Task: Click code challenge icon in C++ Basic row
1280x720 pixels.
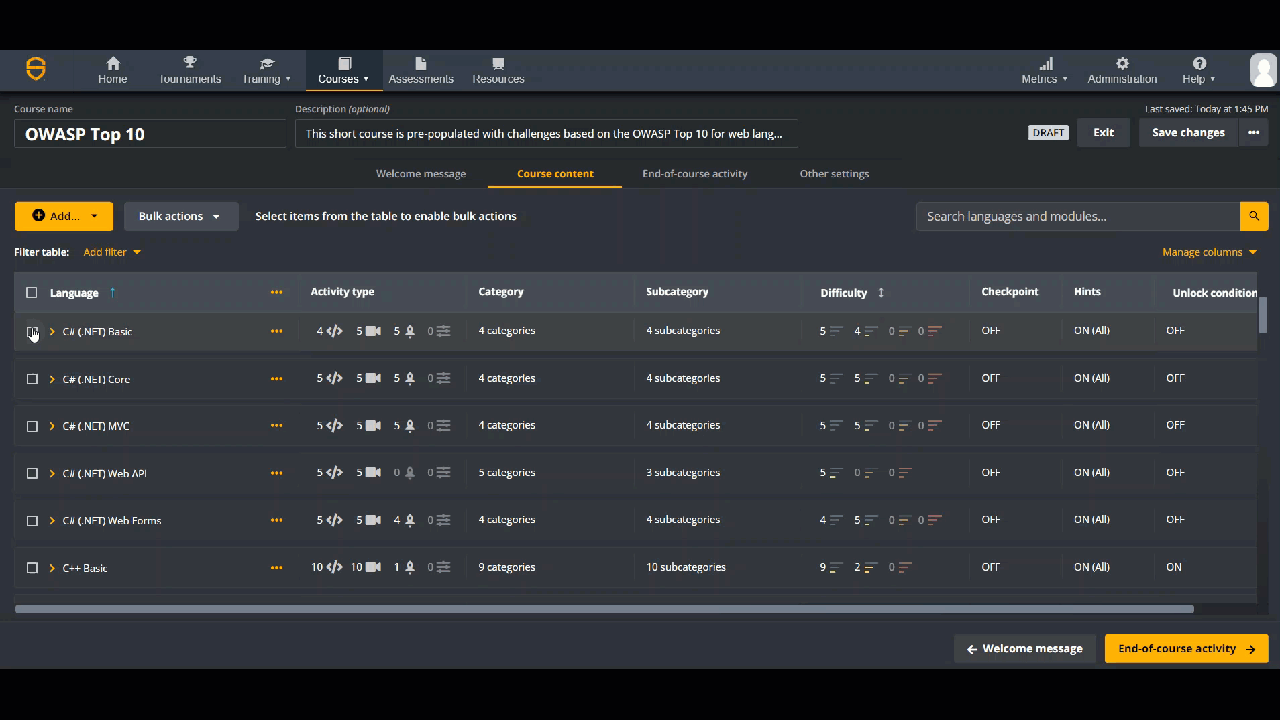Action: point(335,567)
